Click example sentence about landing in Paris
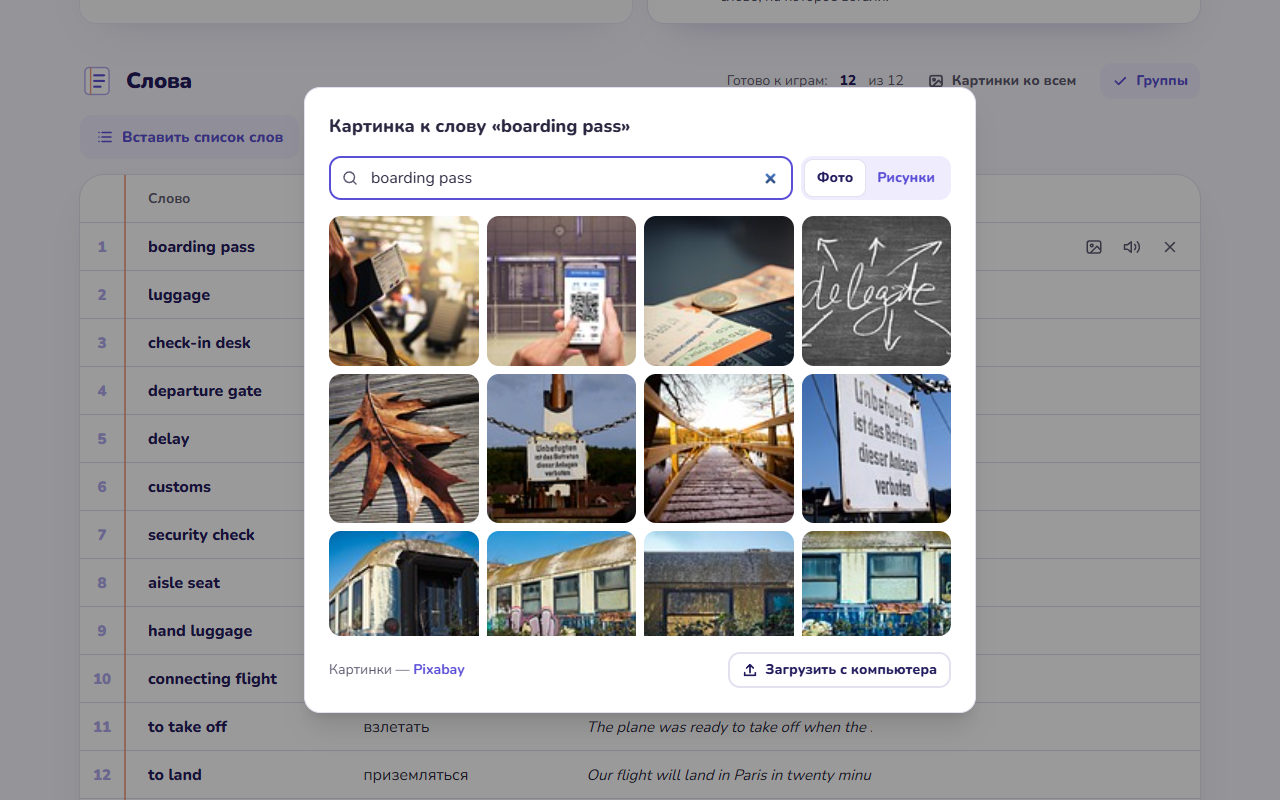Screen dimensions: 1280x800 tap(729, 775)
